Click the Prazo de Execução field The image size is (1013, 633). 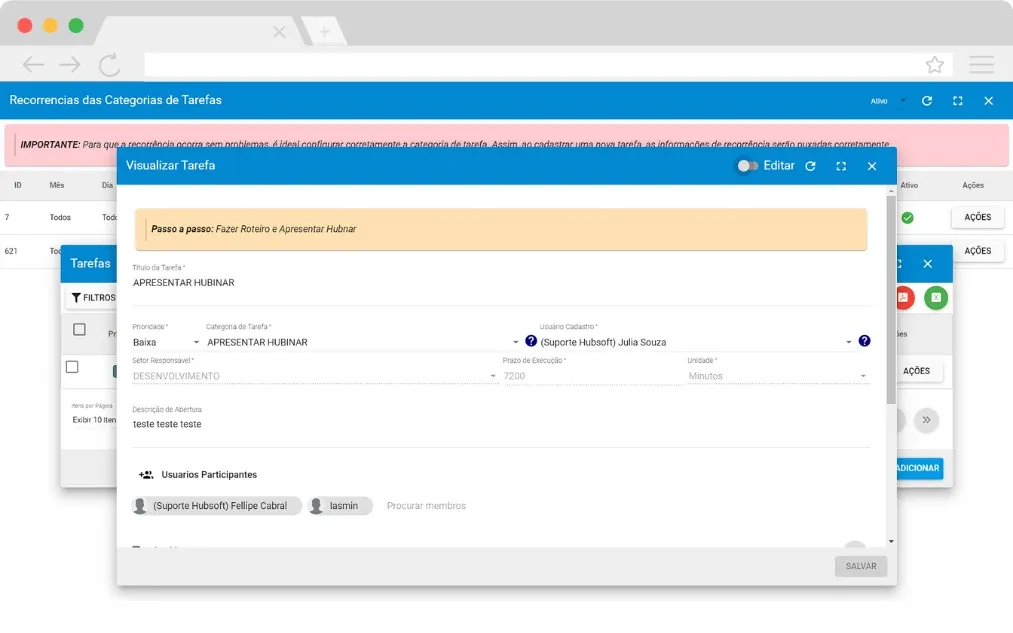tap(592, 376)
